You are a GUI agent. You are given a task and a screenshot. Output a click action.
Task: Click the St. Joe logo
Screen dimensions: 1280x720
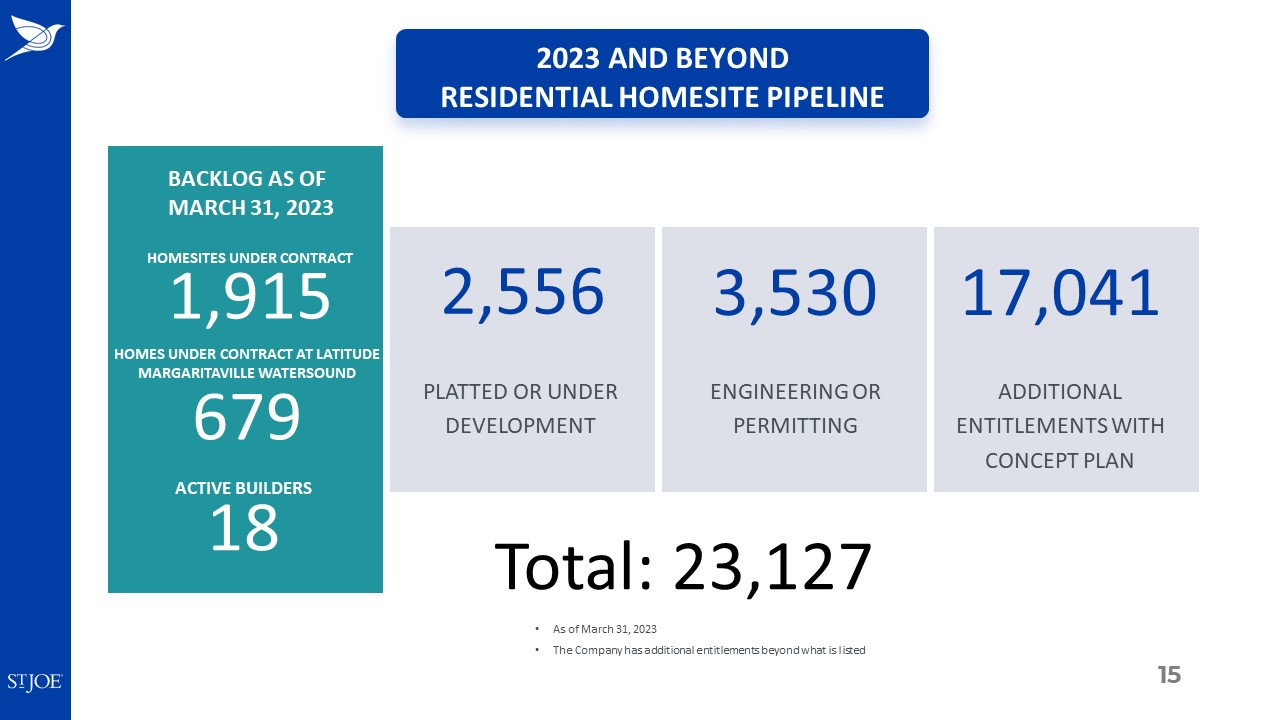(x=35, y=682)
